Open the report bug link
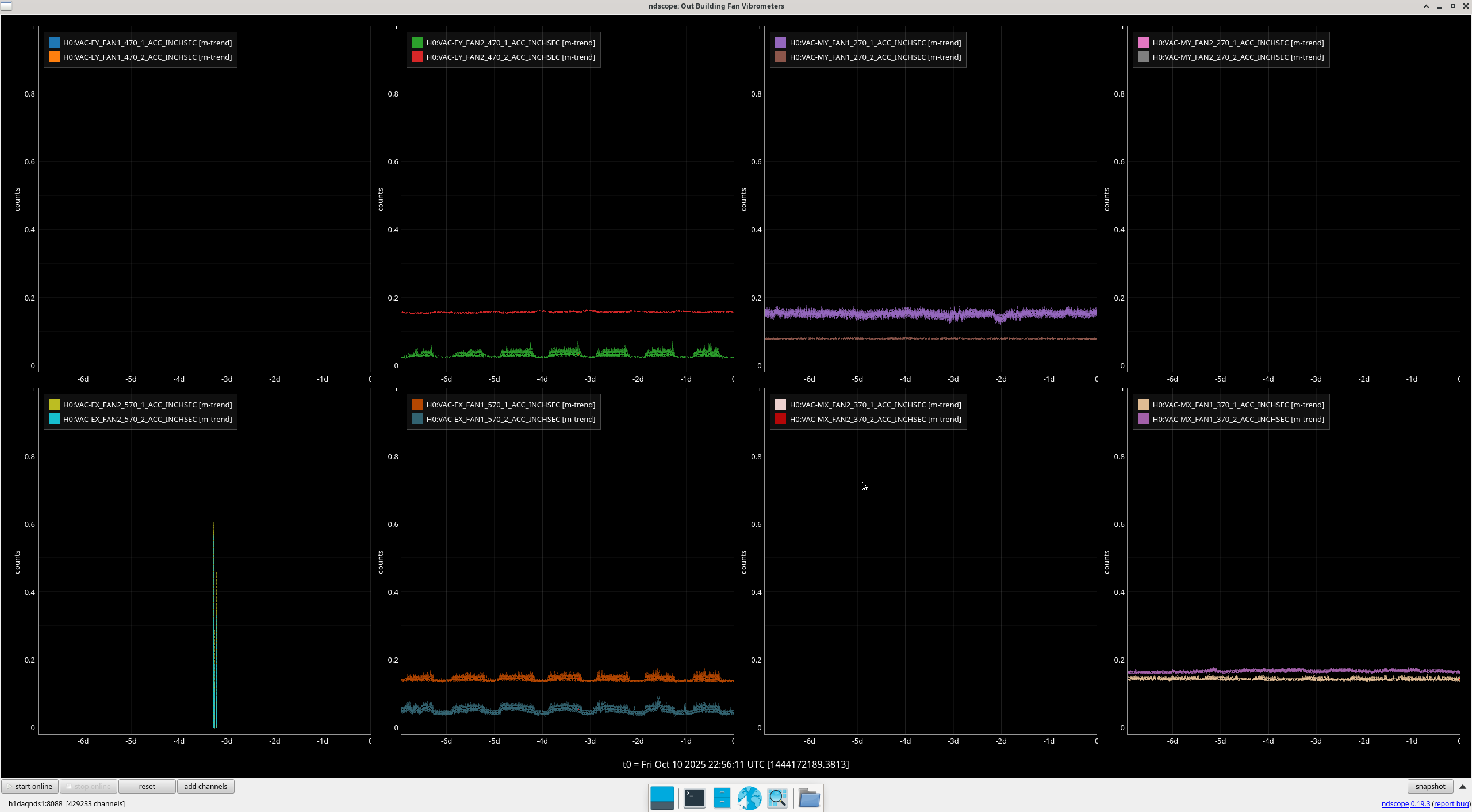 (x=1451, y=803)
